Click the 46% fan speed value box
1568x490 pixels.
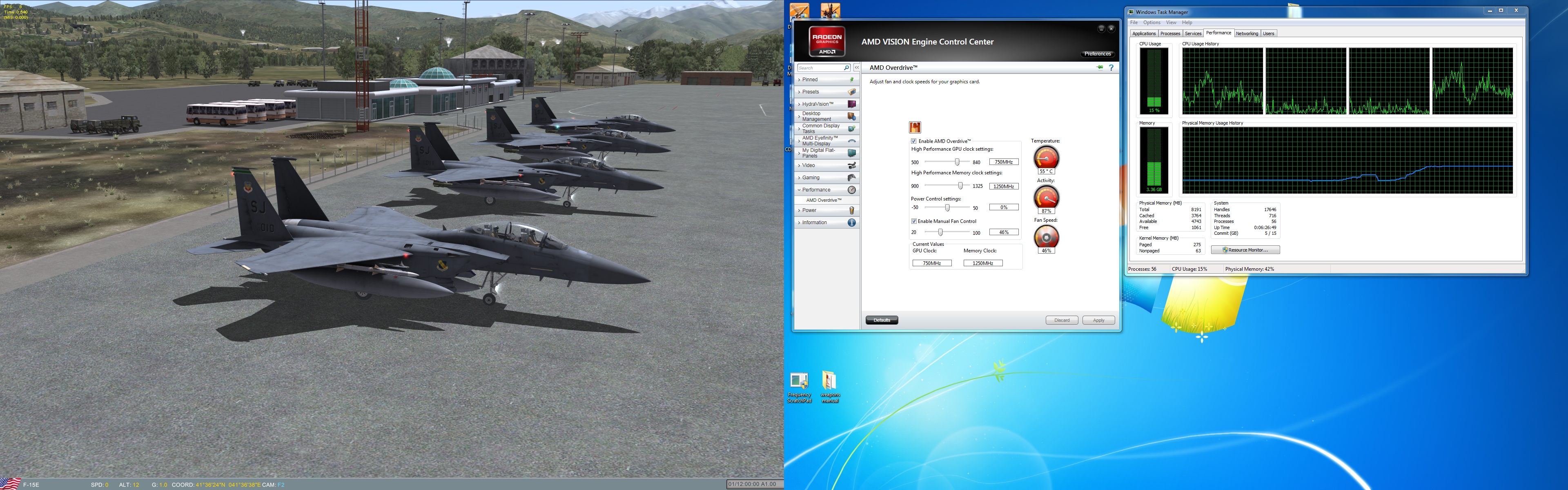[1004, 232]
